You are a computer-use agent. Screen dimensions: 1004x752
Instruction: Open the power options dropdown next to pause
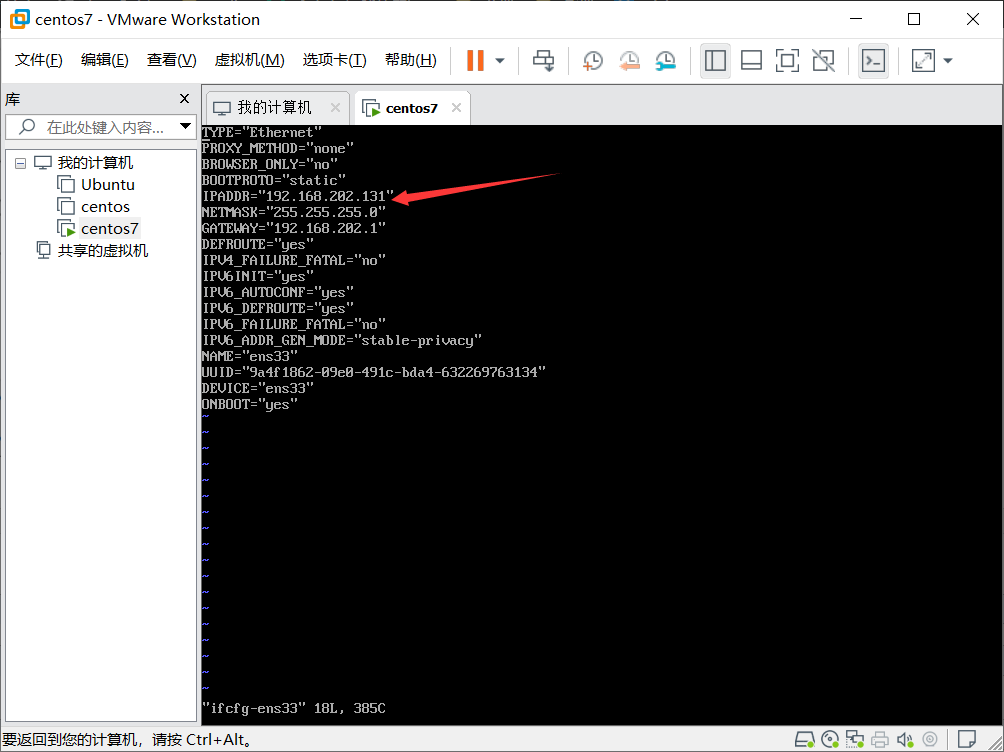[500, 61]
